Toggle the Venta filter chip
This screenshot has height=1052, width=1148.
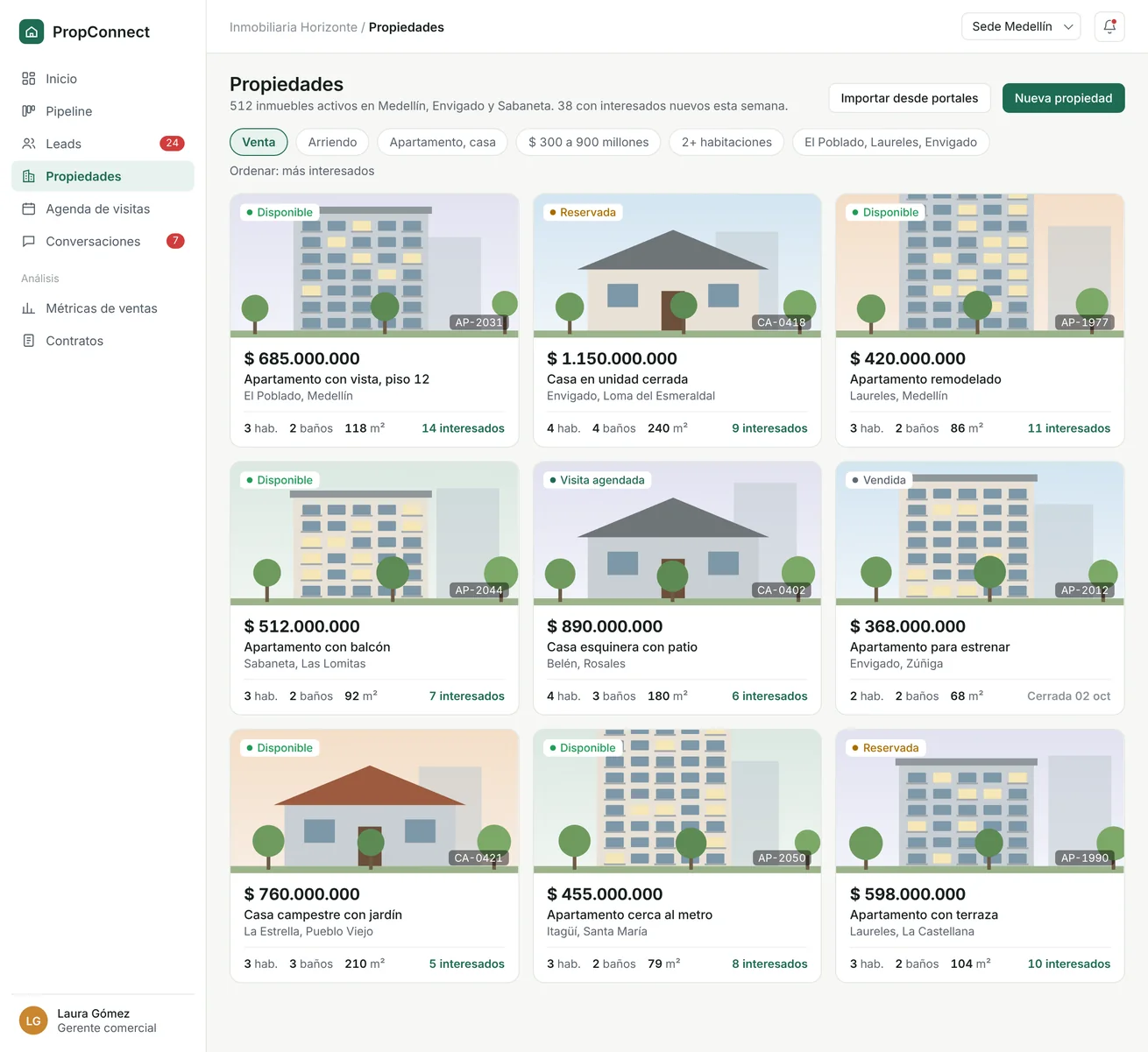[259, 142]
